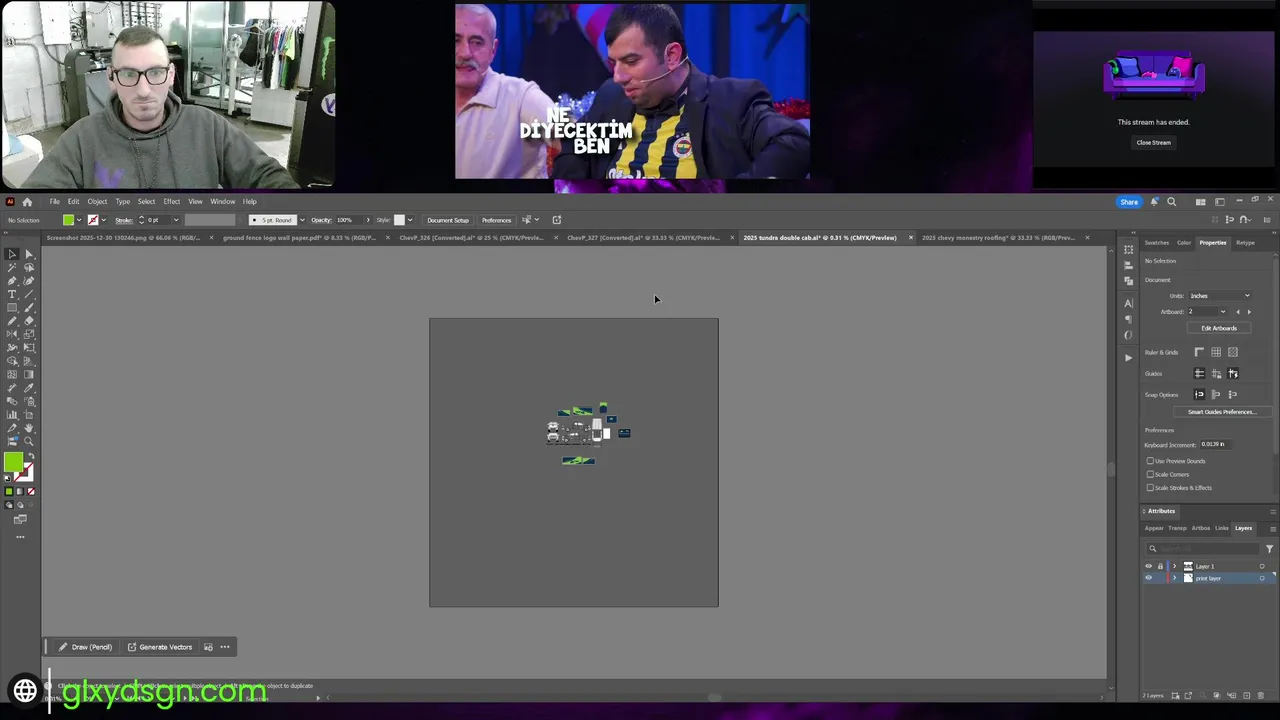Open the Window menu

[x=223, y=202]
